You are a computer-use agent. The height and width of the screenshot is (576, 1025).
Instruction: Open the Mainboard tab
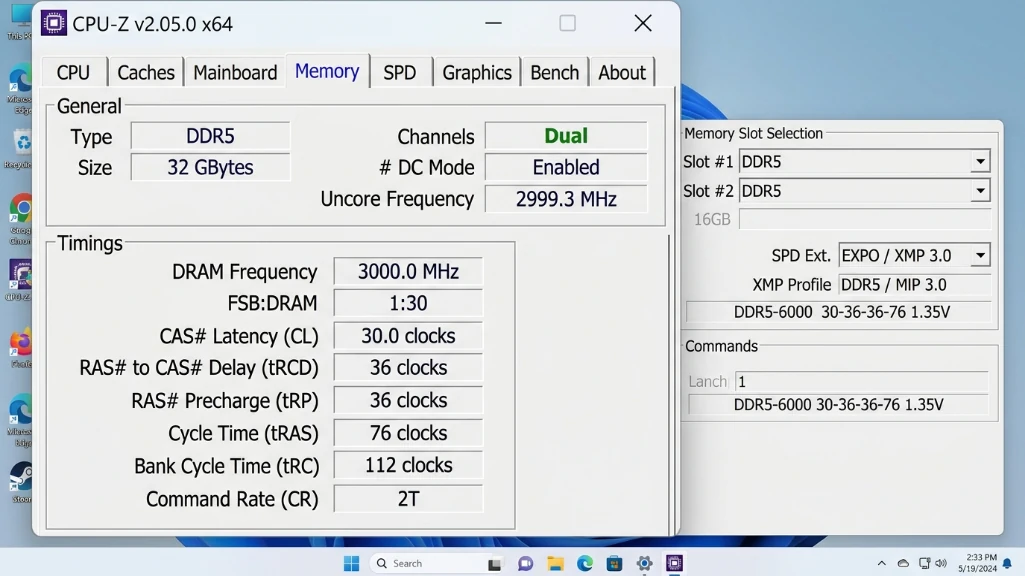(235, 72)
